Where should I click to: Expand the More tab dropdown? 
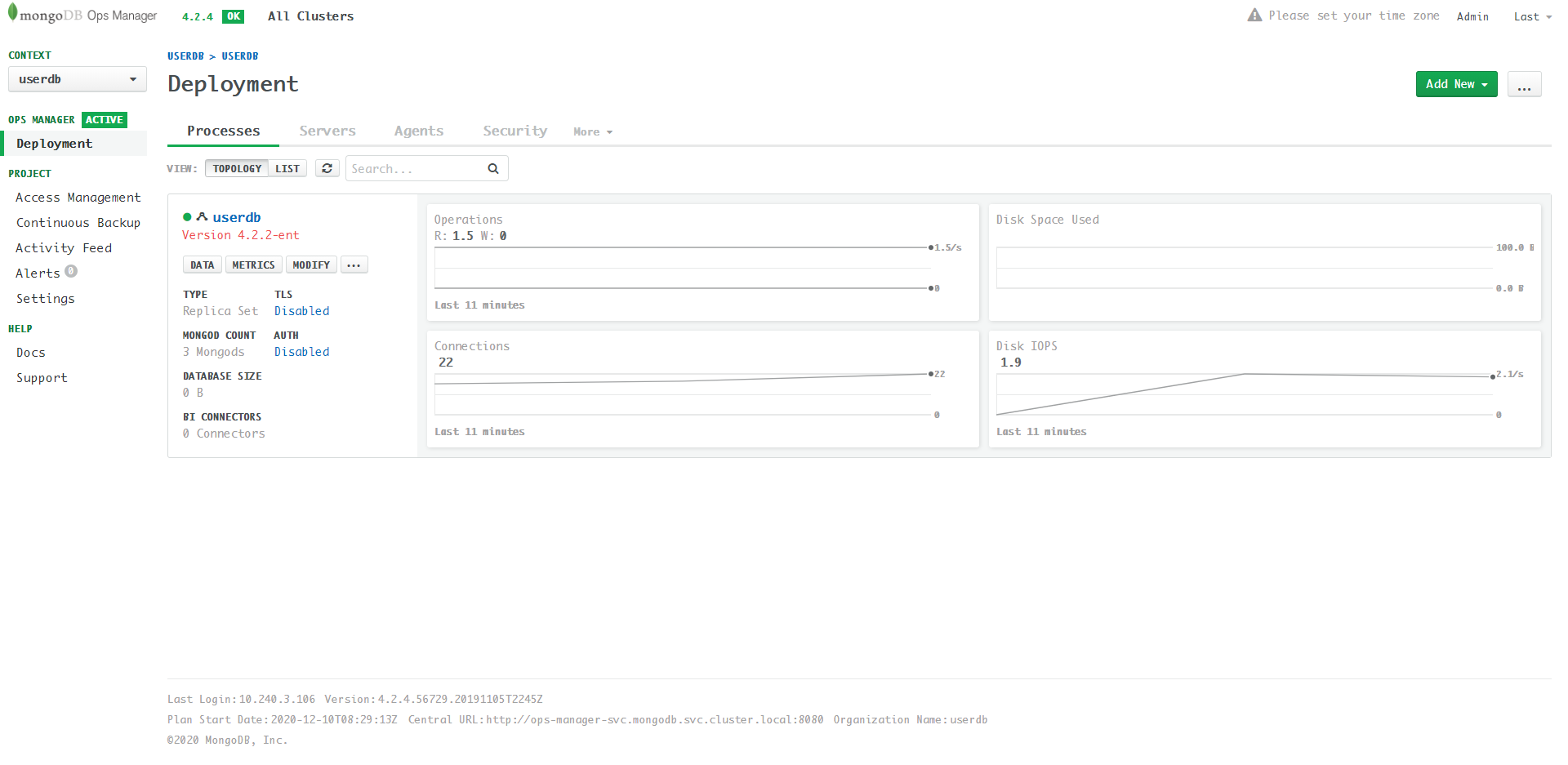pyautogui.click(x=593, y=131)
